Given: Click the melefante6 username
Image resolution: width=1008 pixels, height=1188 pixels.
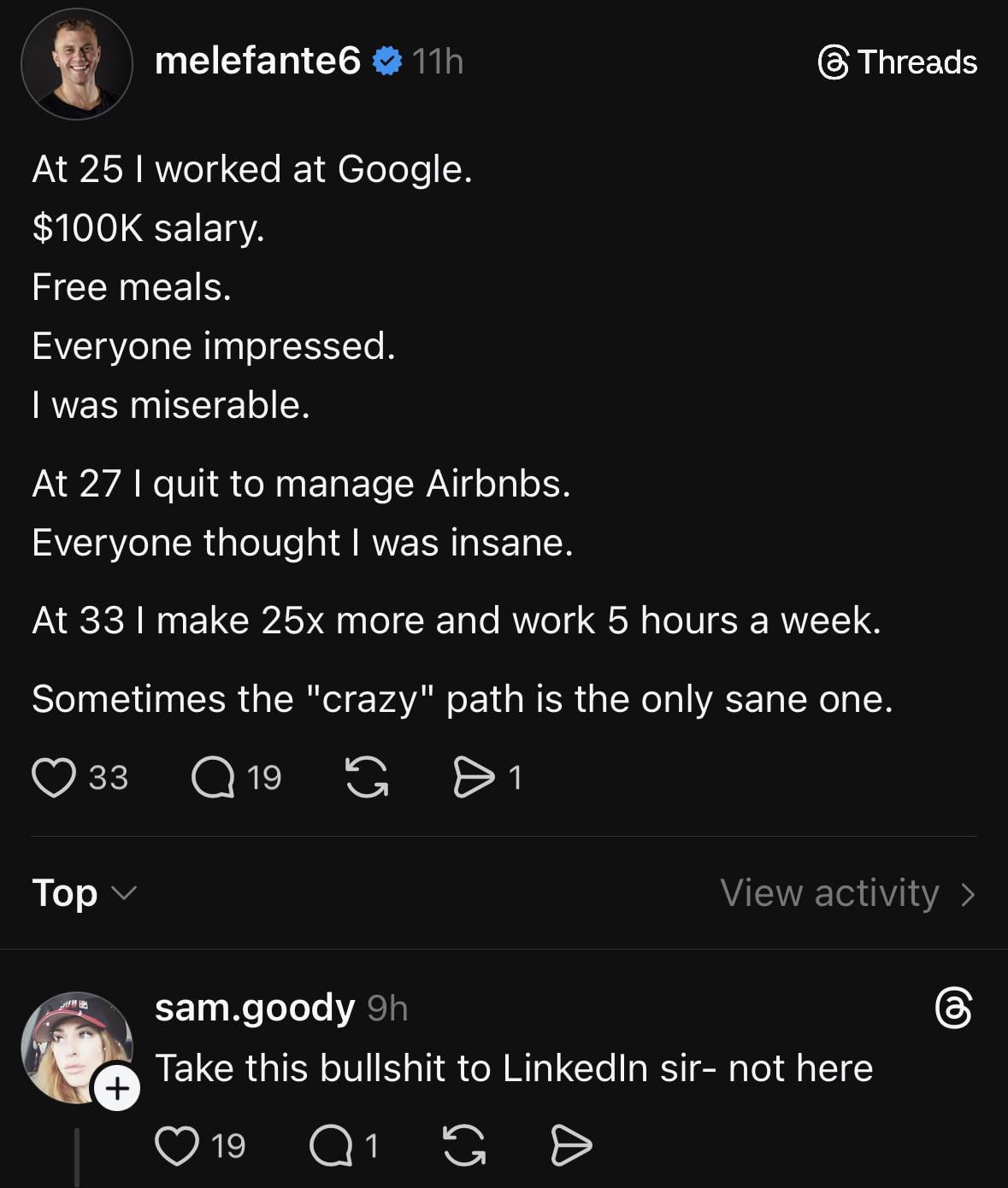Looking at the screenshot, I should (x=257, y=62).
